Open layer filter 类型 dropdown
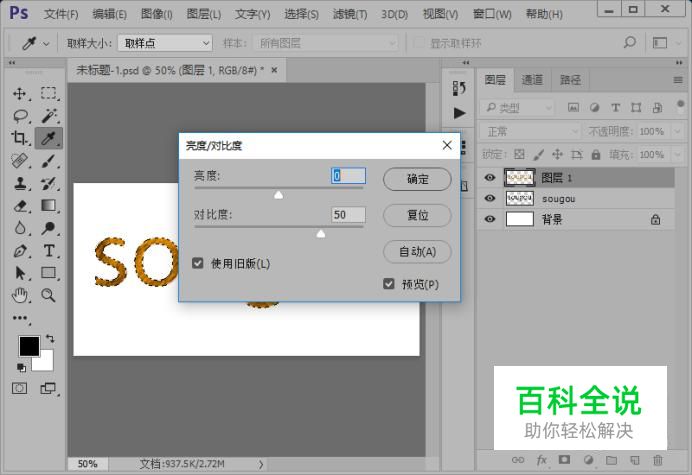The image size is (692, 475). coord(517,108)
